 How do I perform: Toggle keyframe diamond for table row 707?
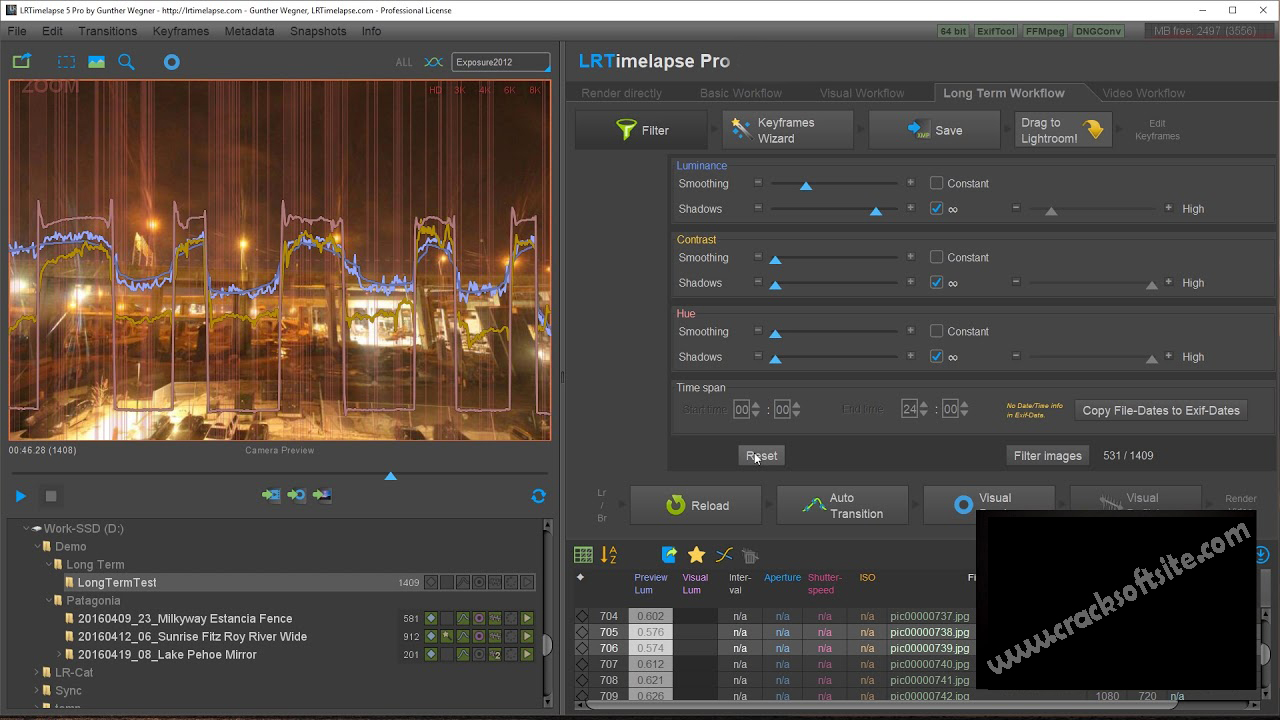coord(582,664)
